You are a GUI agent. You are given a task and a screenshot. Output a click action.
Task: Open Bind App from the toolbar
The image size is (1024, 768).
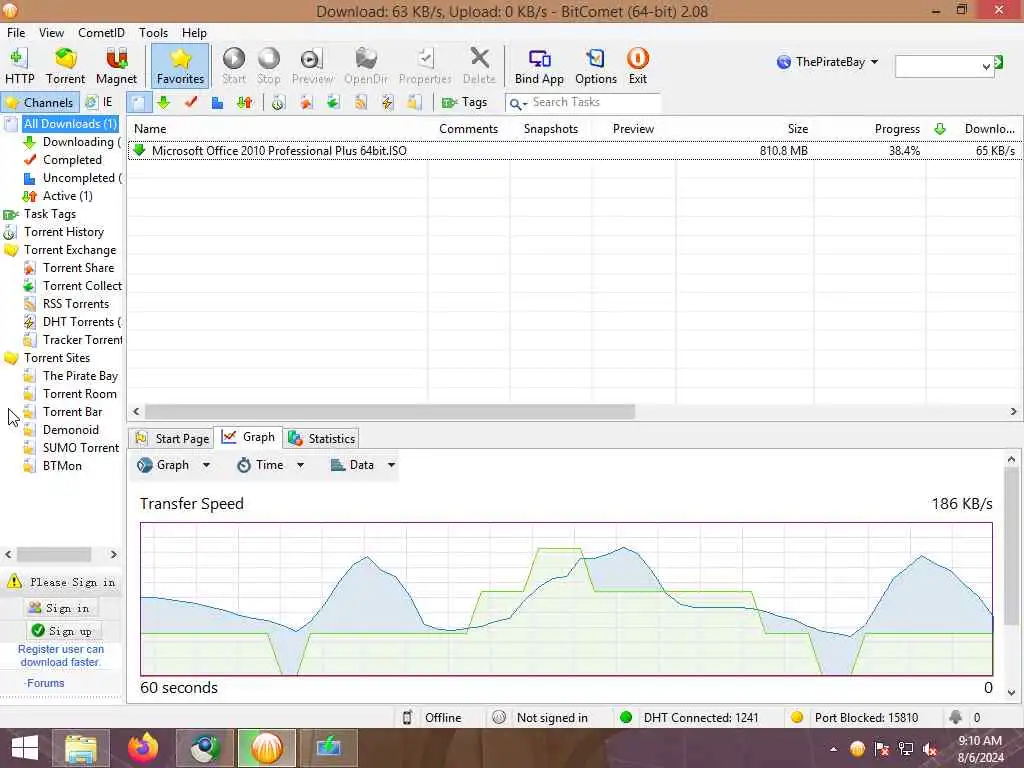coord(539,66)
